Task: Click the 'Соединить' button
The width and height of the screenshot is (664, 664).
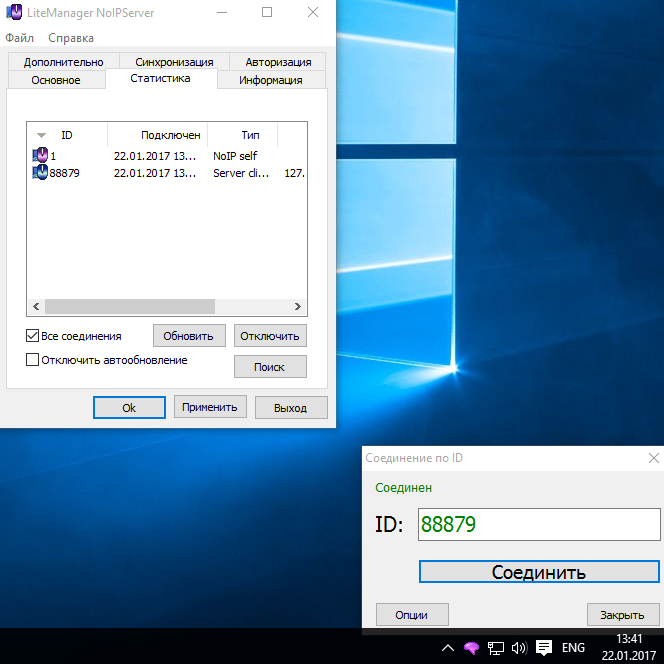Action: coord(539,572)
